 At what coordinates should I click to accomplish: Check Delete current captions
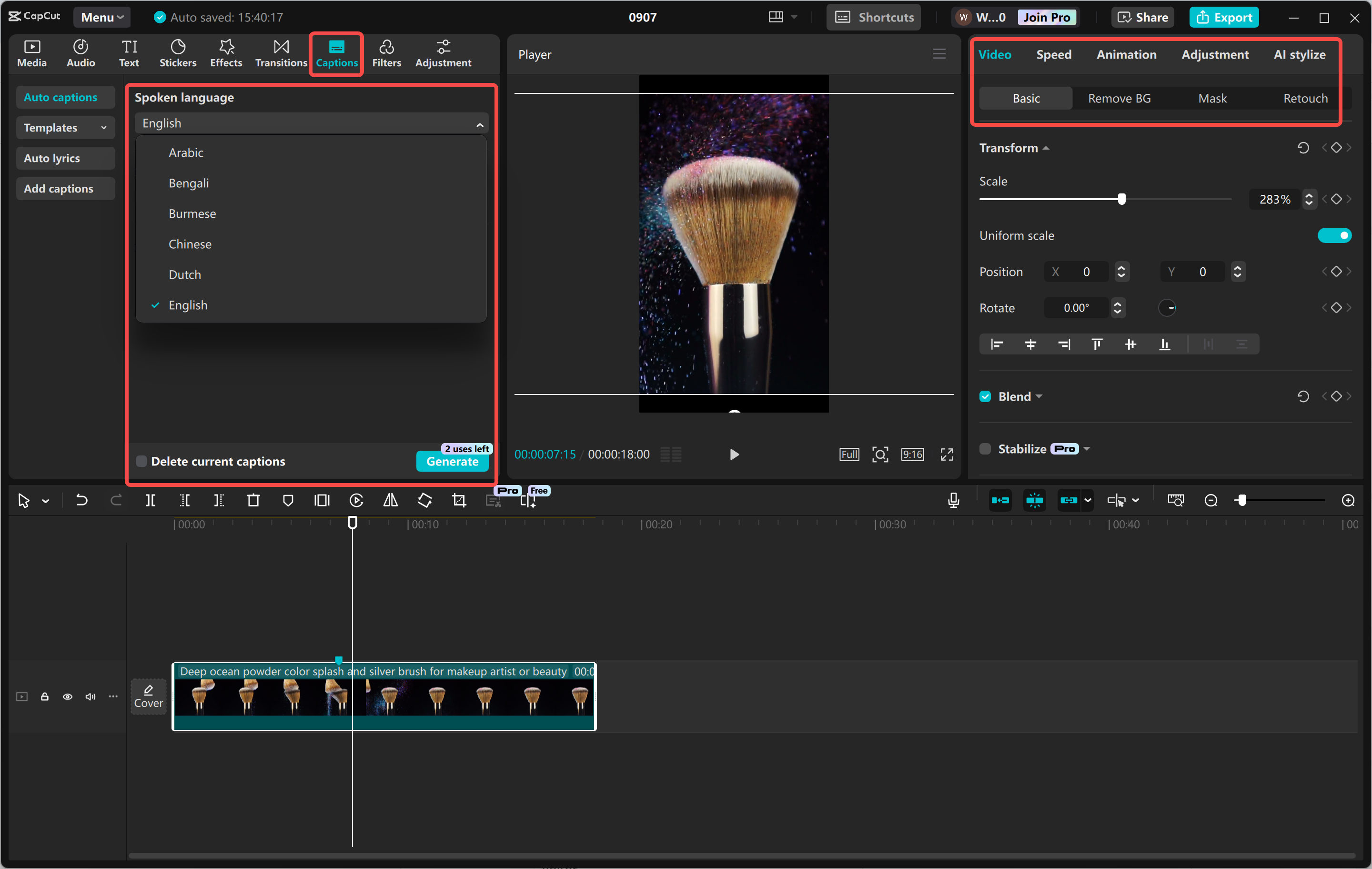pos(141,462)
